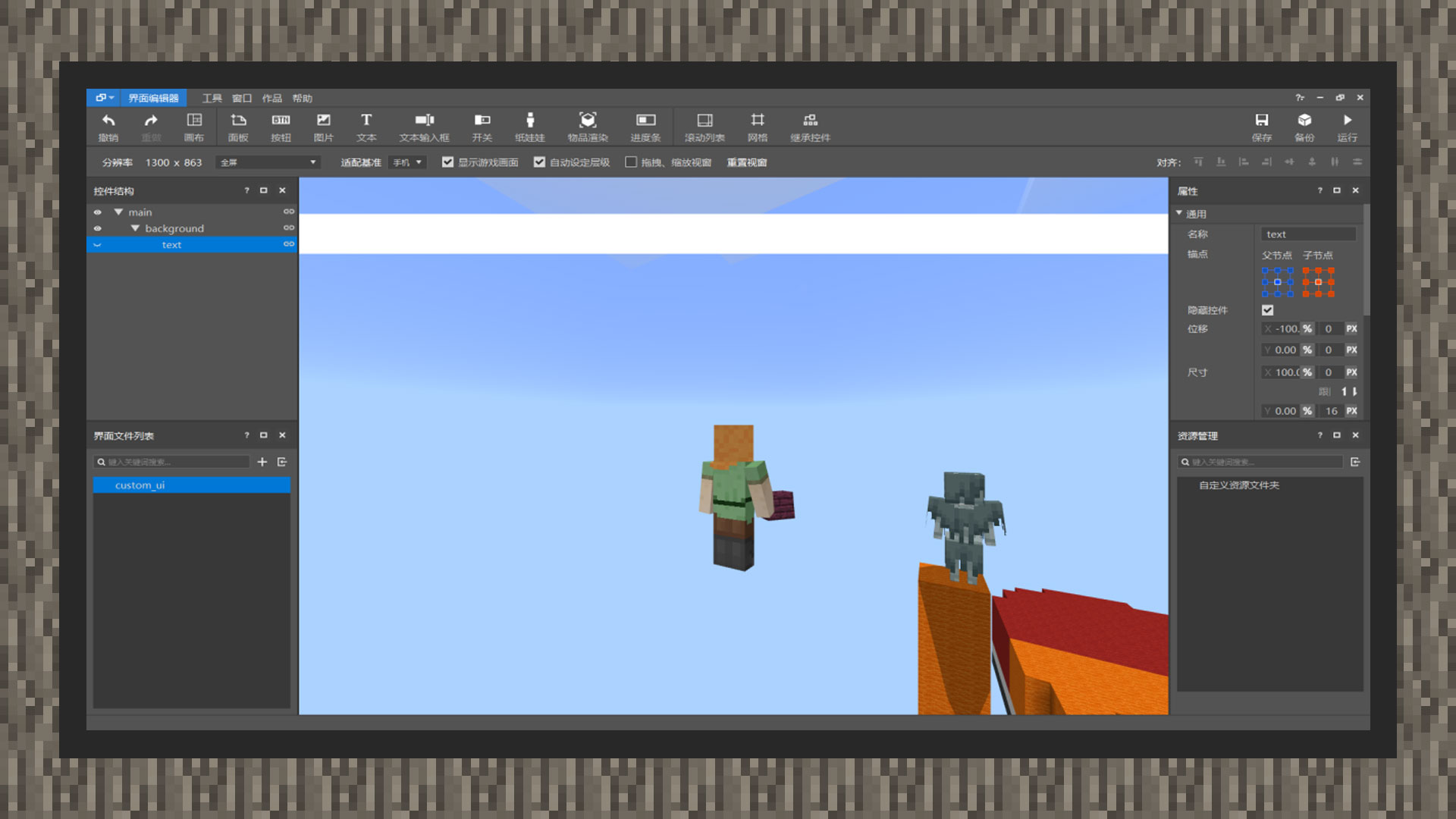Click the vertical center align icon
This screenshot has height=819, width=1456.
pos(1312,162)
